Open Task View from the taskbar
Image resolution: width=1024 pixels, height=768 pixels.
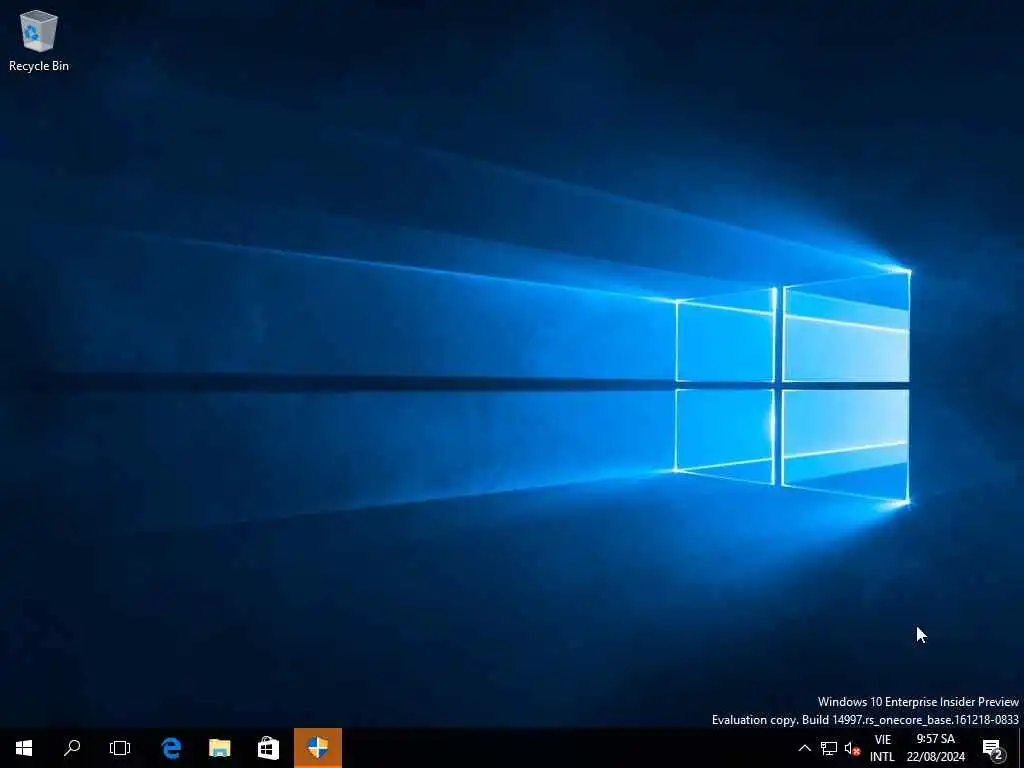pos(120,748)
